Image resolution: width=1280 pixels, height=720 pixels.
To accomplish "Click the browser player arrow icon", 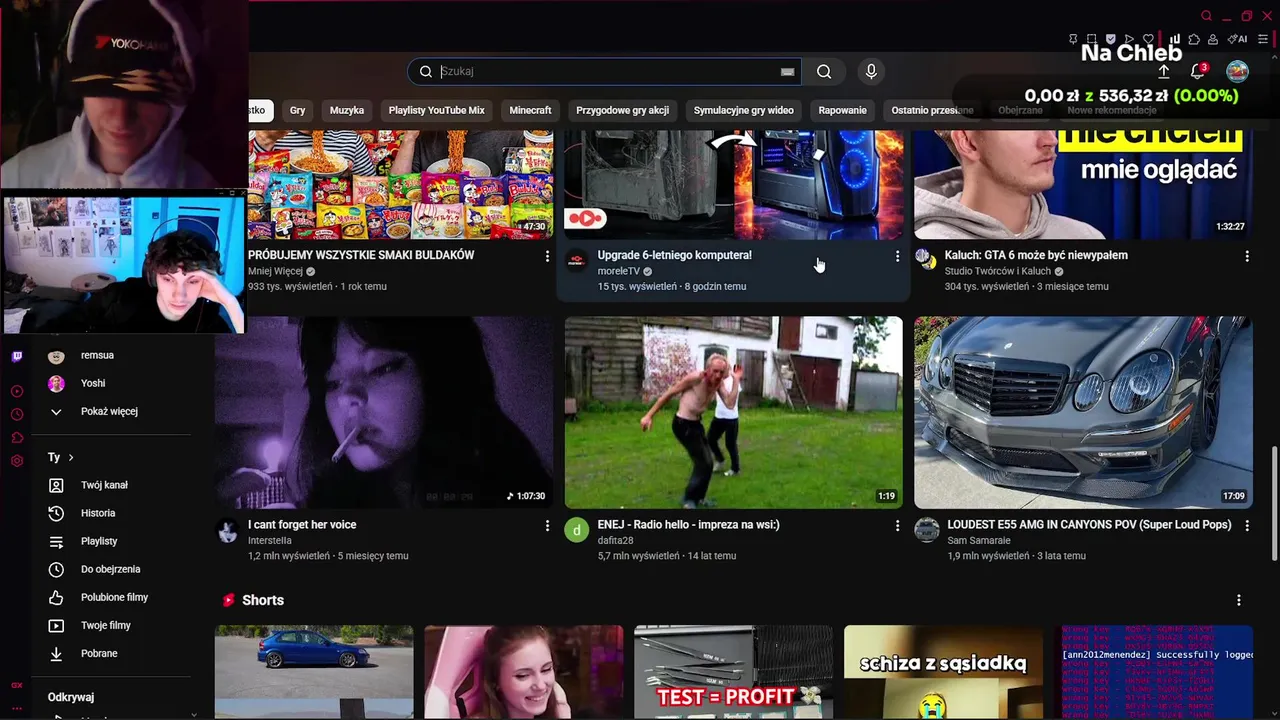I will pyautogui.click(x=1129, y=39).
